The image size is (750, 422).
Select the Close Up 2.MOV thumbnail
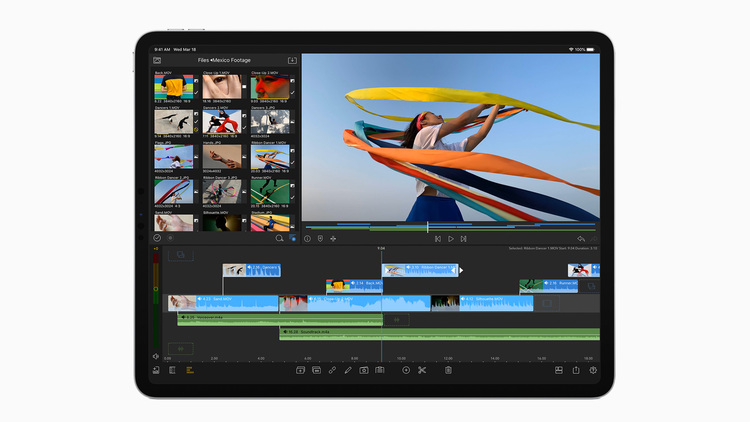pos(270,87)
